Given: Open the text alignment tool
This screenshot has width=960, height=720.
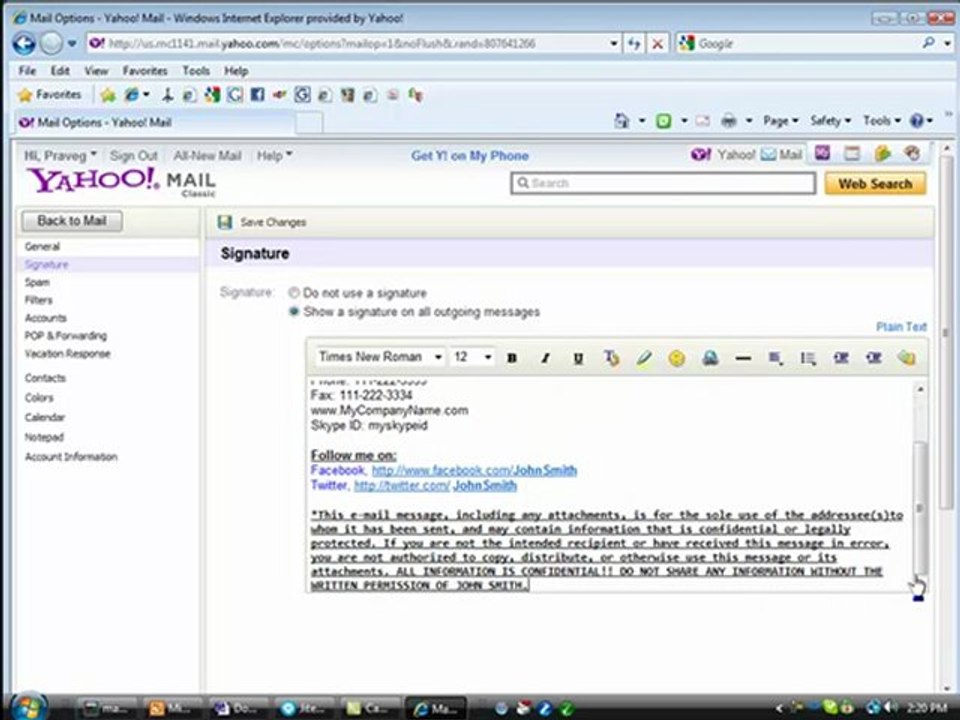Looking at the screenshot, I should [776, 358].
